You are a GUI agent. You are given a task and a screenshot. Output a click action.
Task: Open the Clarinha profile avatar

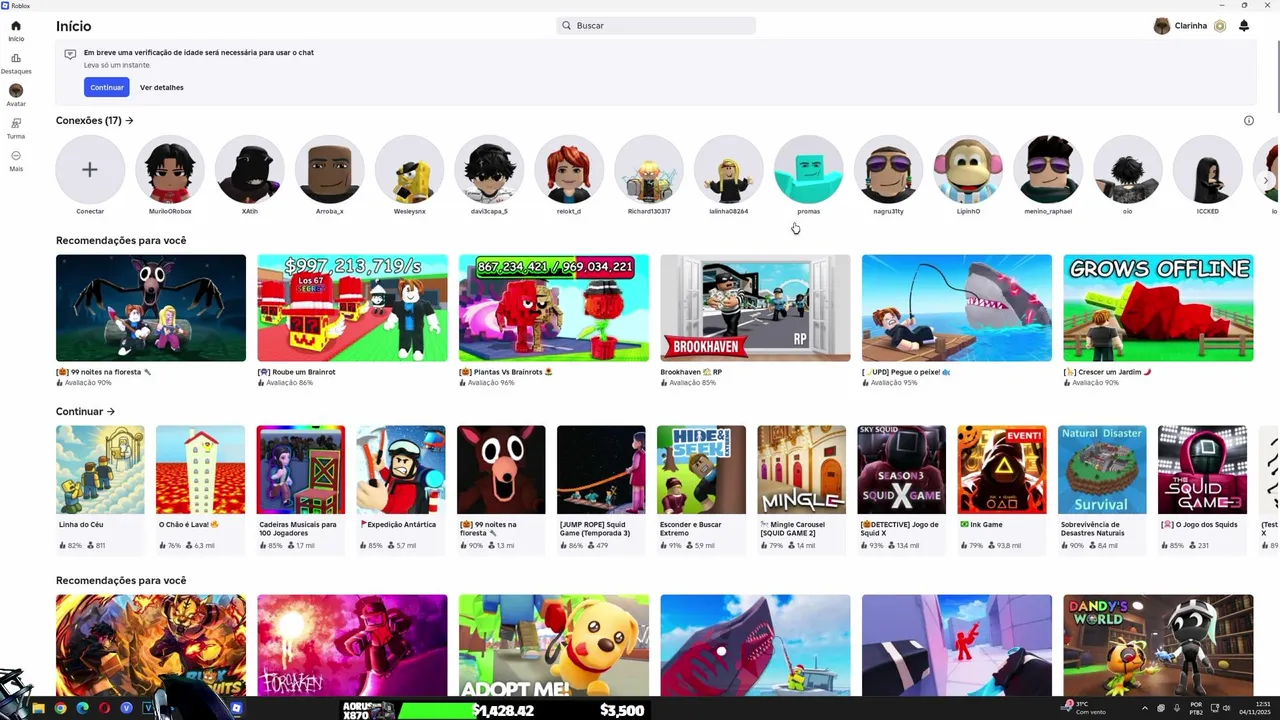coord(1162,26)
